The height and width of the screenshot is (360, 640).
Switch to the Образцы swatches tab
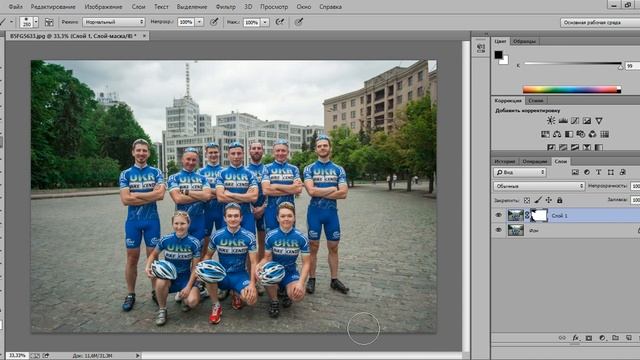point(524,41)
